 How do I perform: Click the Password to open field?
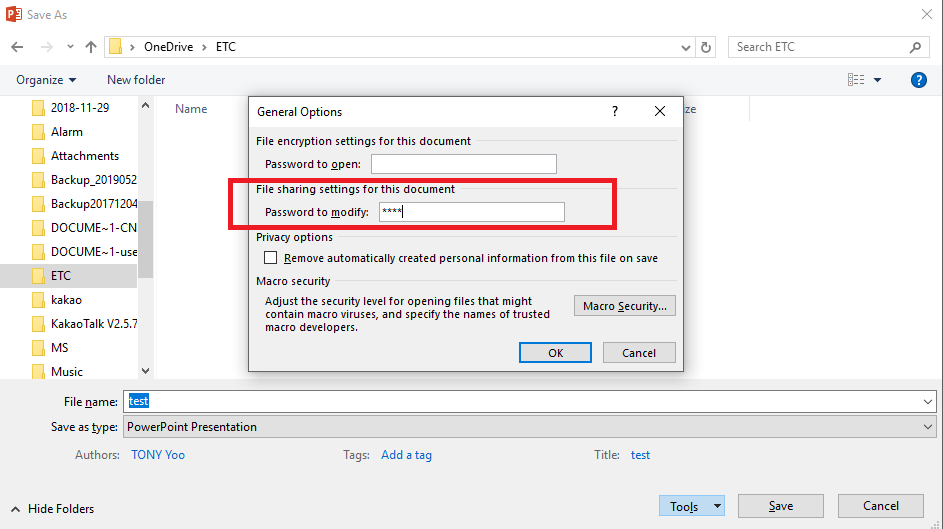click(x=464, y=164)
